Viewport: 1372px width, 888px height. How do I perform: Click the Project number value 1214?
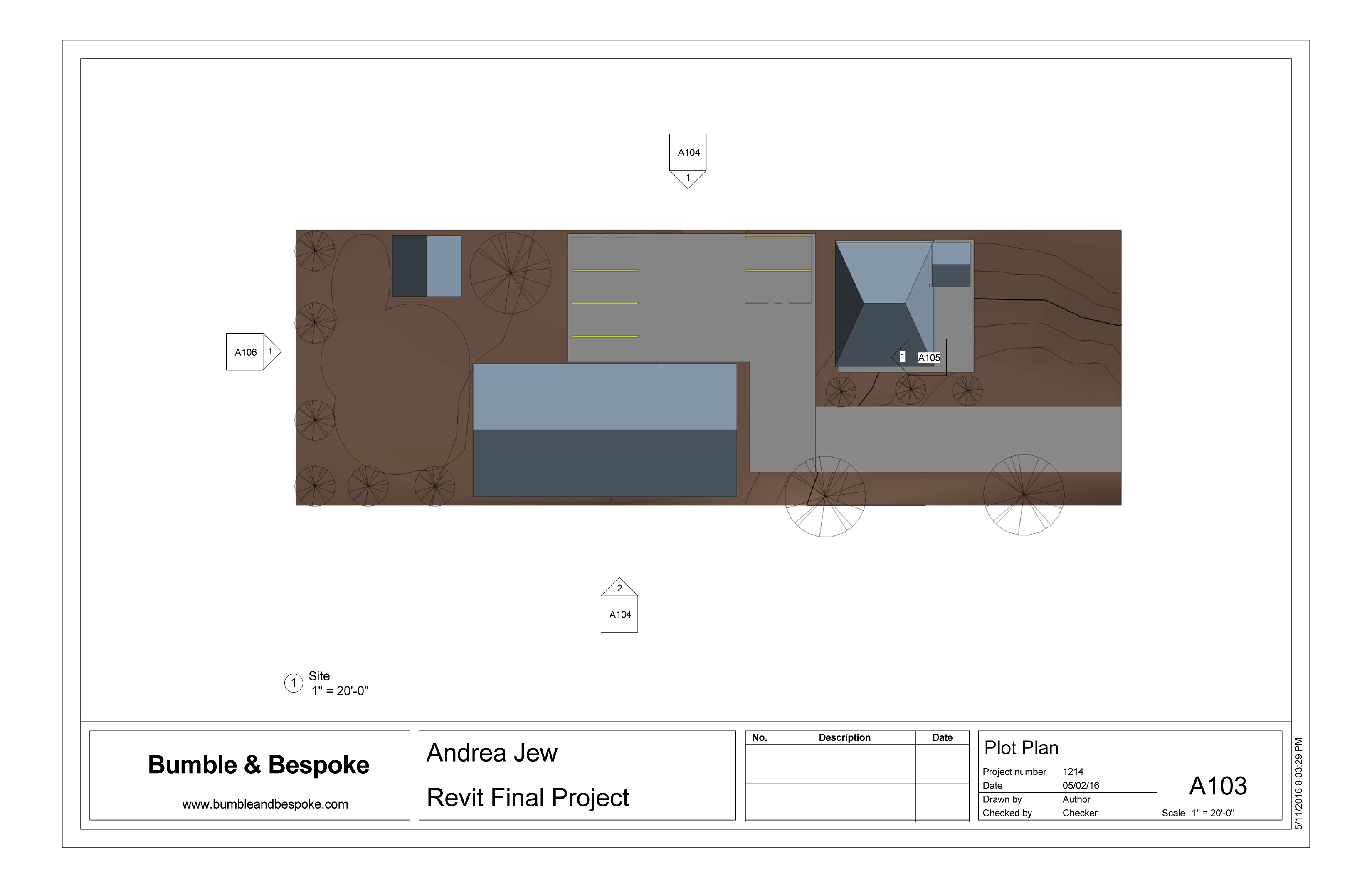point(1073,772)
